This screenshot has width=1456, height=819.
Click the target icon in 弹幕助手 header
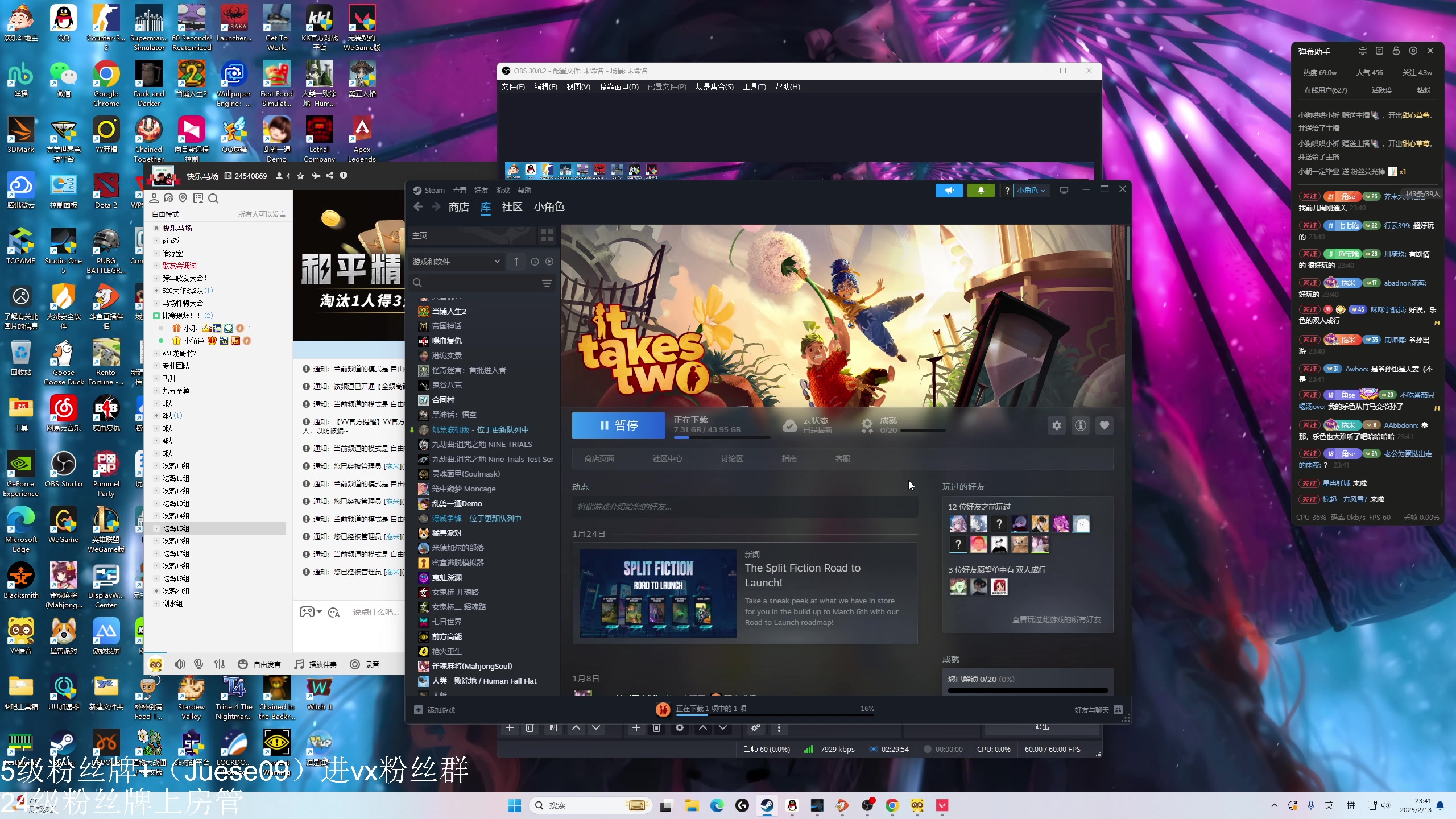[1413, 51]
